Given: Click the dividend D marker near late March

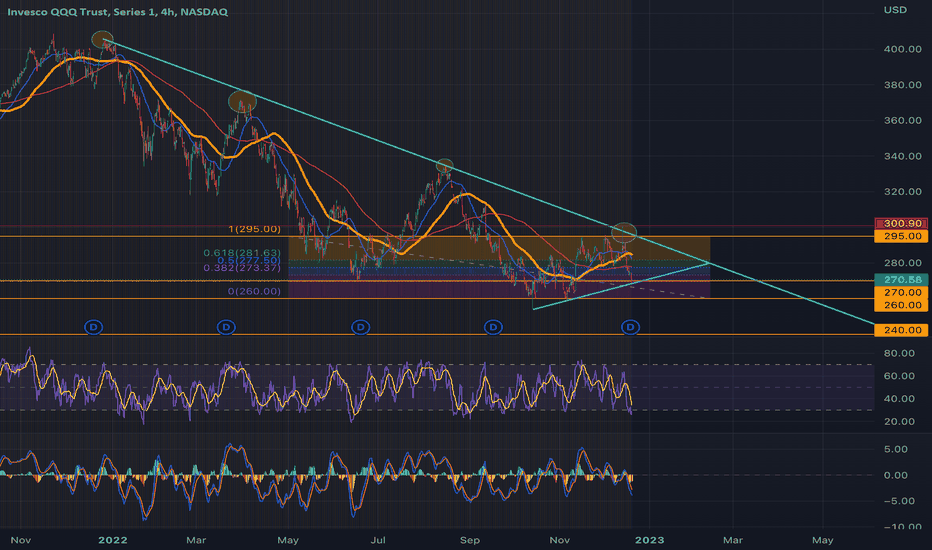Looking at the screenshot, I should [226, 327].
